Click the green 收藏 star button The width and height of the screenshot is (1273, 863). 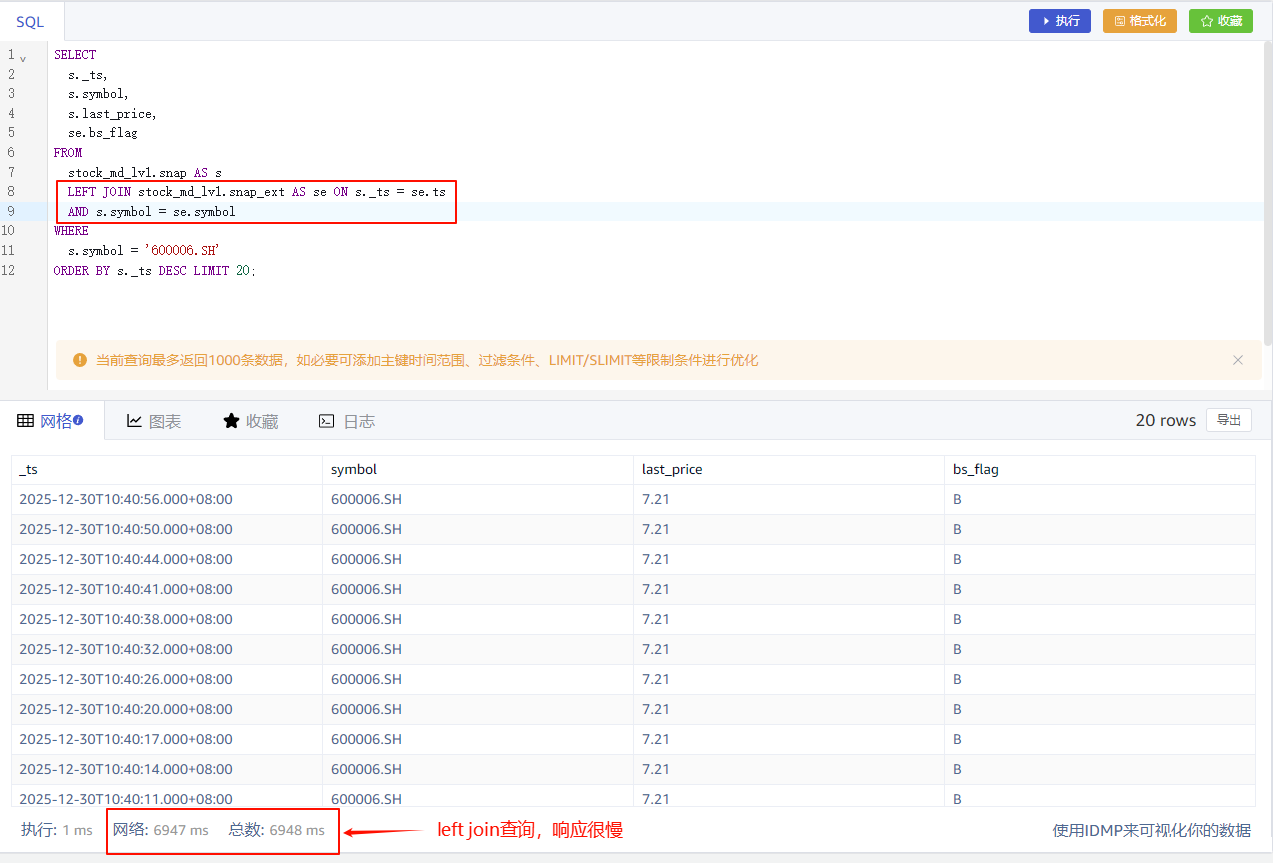1220,21
